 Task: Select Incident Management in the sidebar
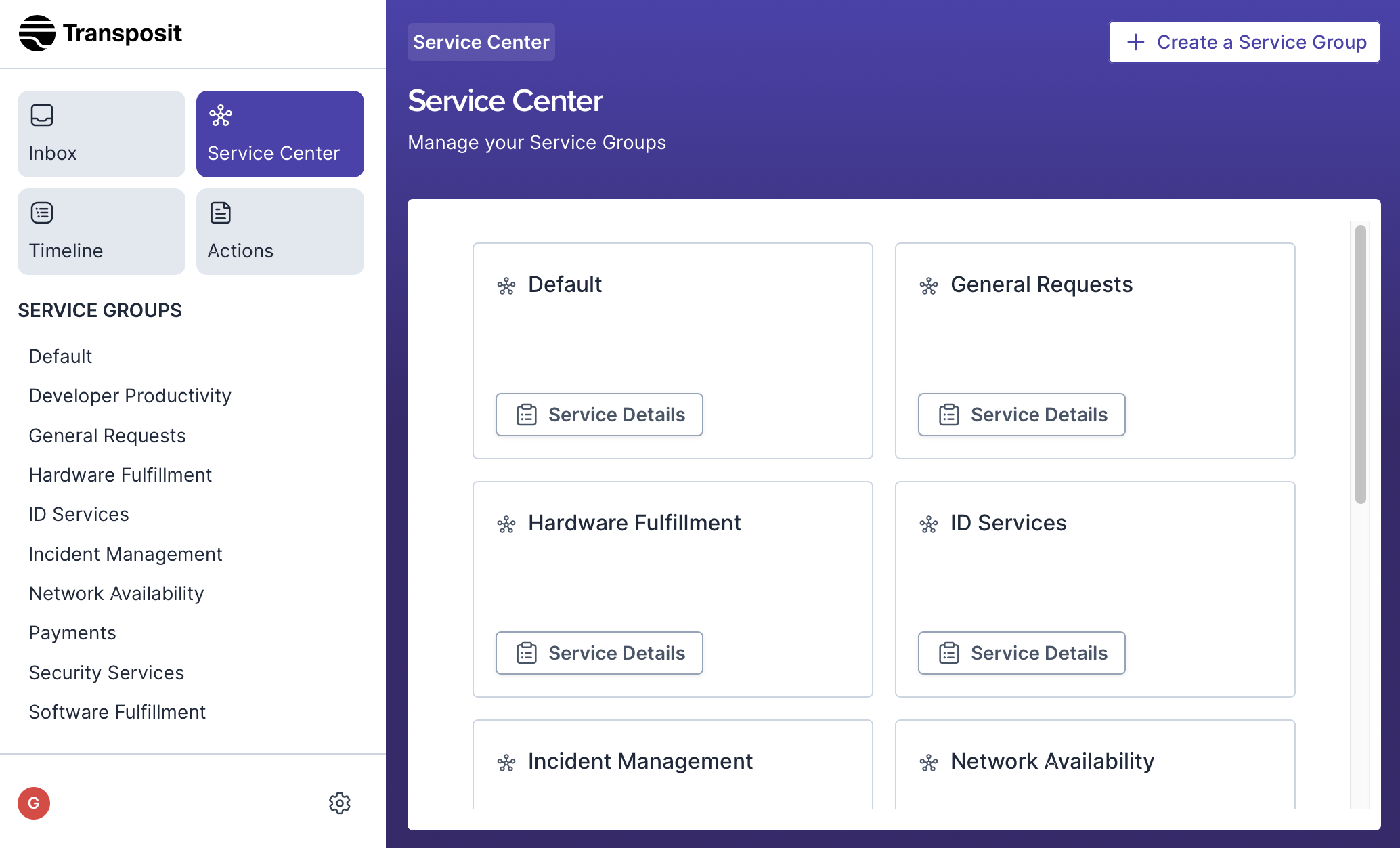coord(125,554)
